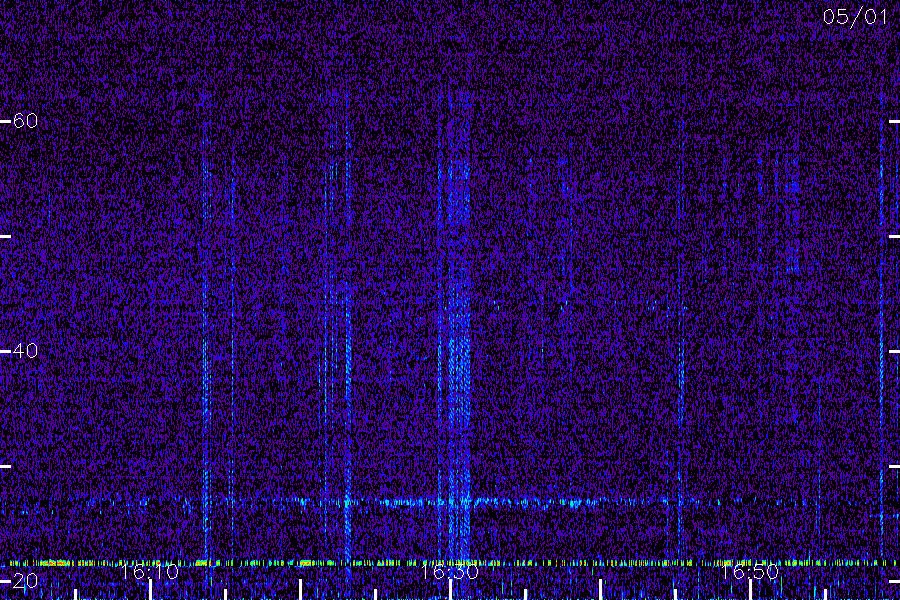Click the 16:30 time axis label
The image size is (900, 600).
tap(449, 571)
